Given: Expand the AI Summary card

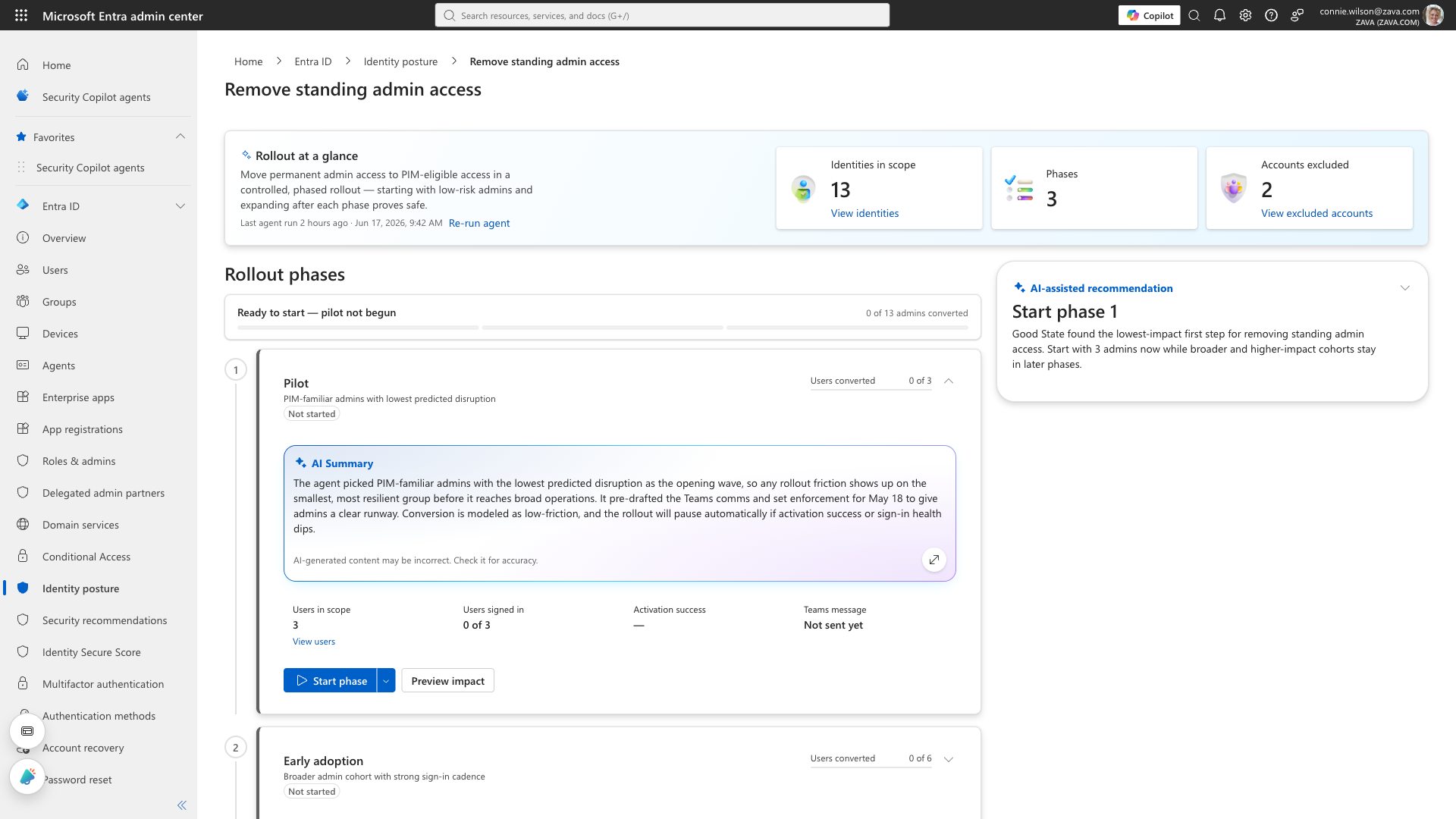Looking at the screenshot, I should point(934,560).
